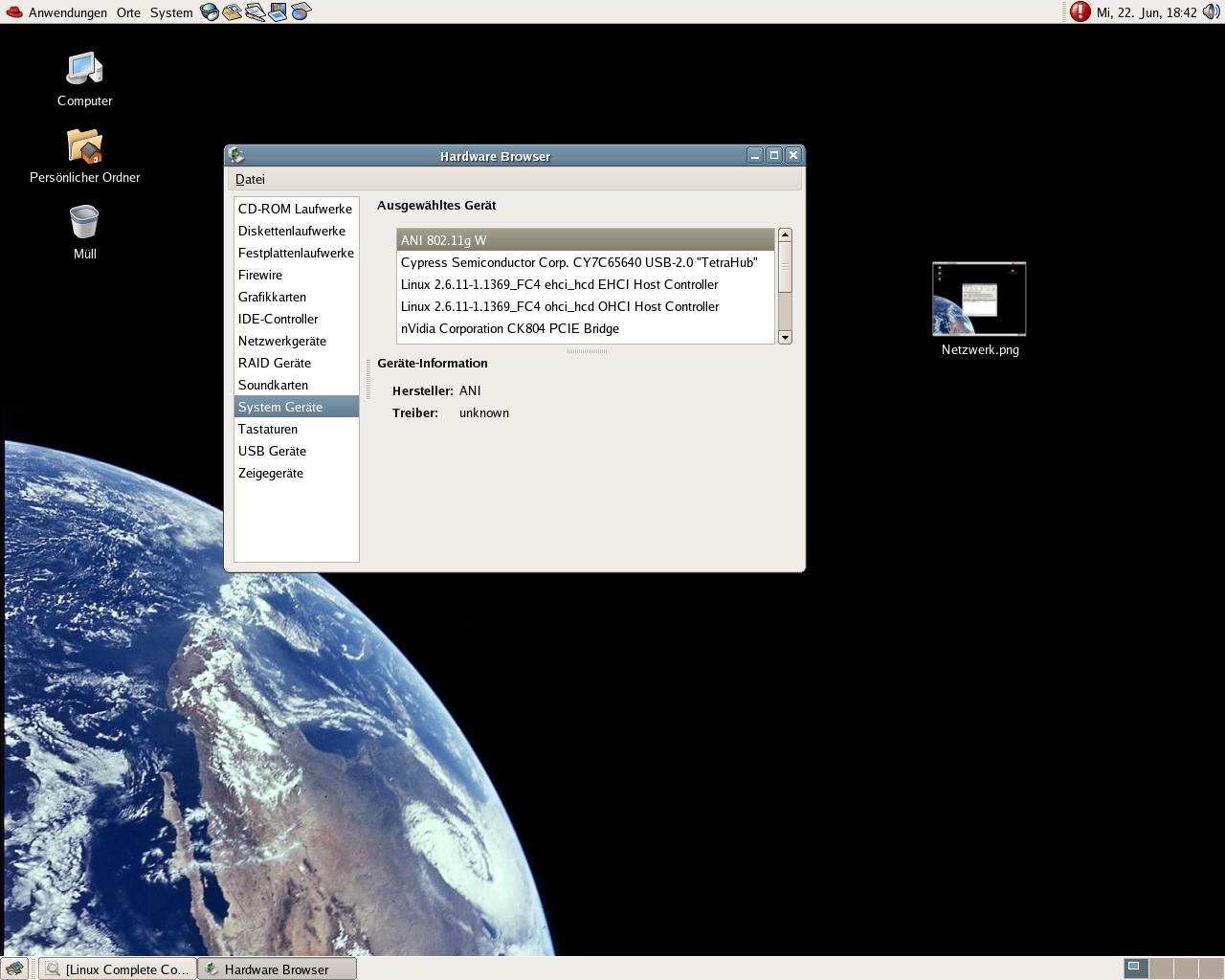Select Grafikkarten category
Viewport: 1225px width, 980px height.
click(297, 297)
